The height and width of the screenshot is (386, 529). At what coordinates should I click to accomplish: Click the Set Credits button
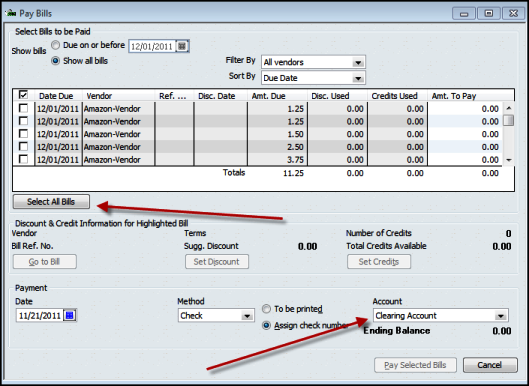(379, 262)
